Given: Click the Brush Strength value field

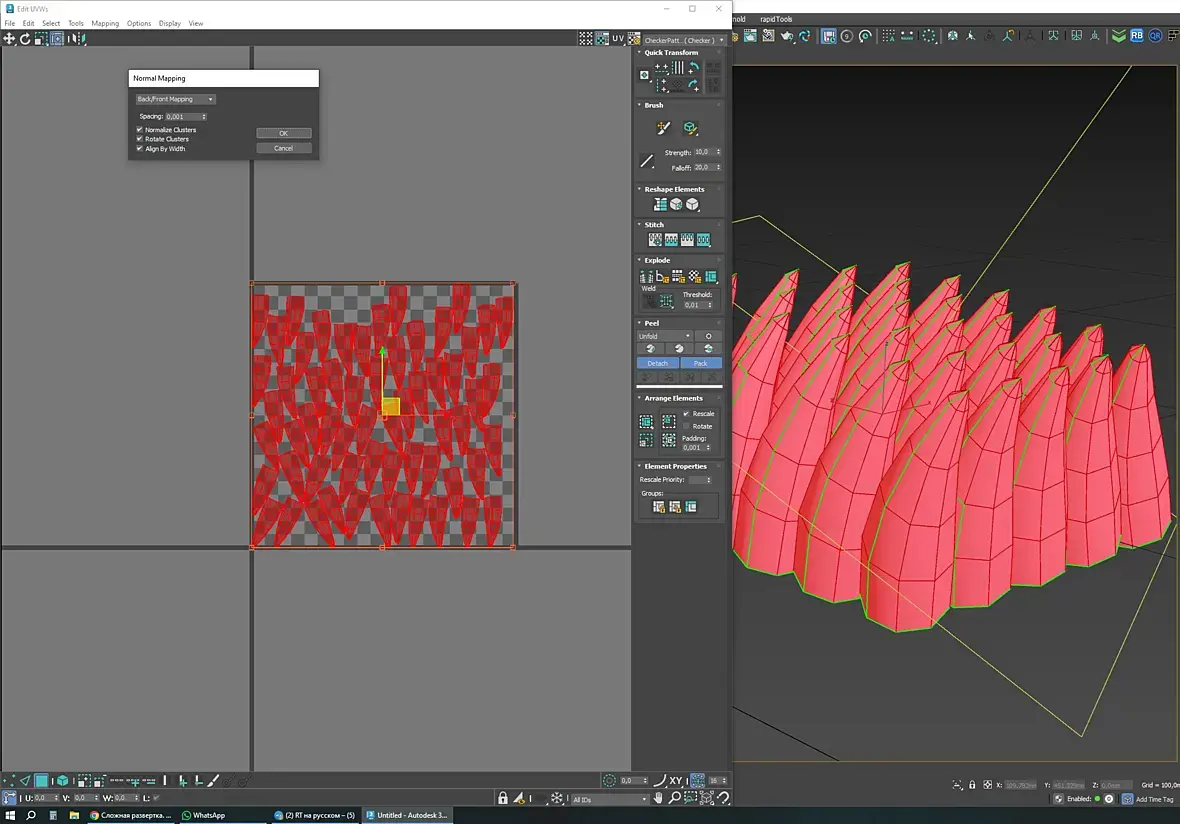Looking at the screenshot, I should tap(704, 152).
